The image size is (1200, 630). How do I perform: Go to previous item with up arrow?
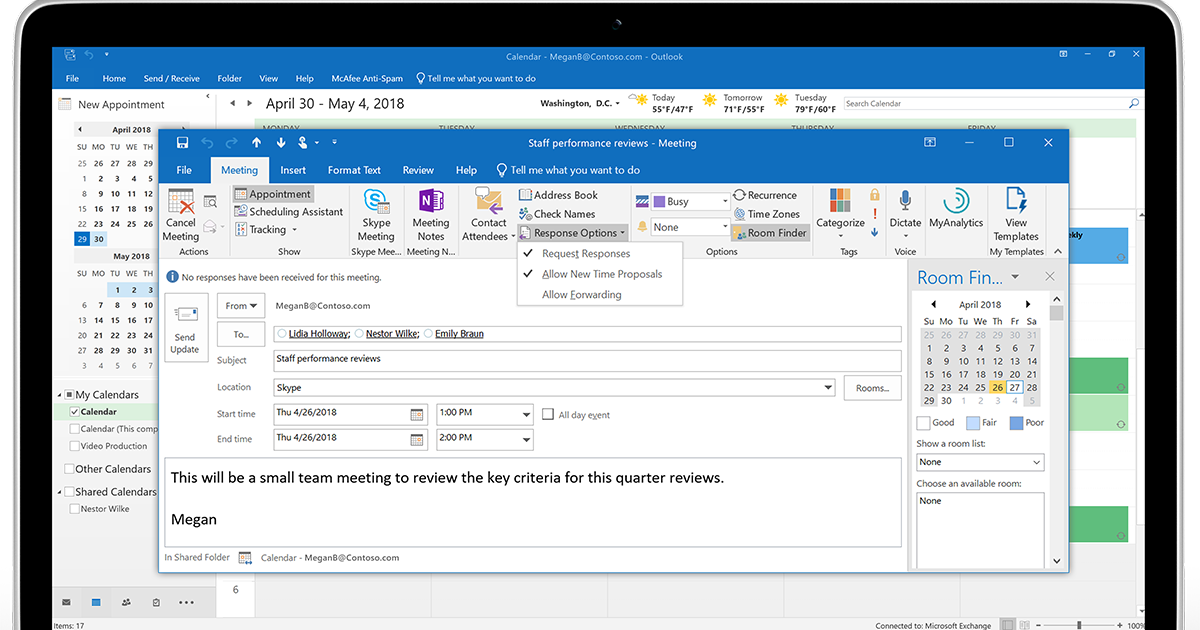click(256, 143)
